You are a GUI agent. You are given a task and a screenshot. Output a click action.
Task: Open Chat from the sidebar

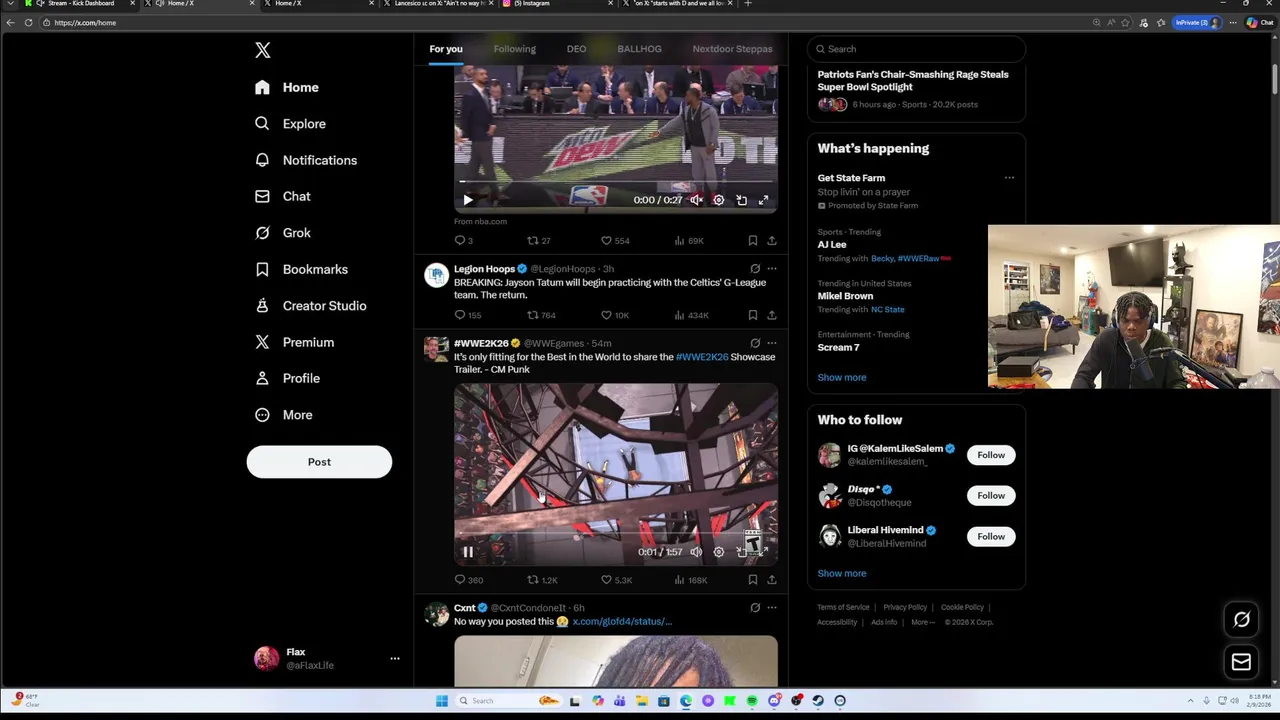pyautogui.click(x=282, y=196)
